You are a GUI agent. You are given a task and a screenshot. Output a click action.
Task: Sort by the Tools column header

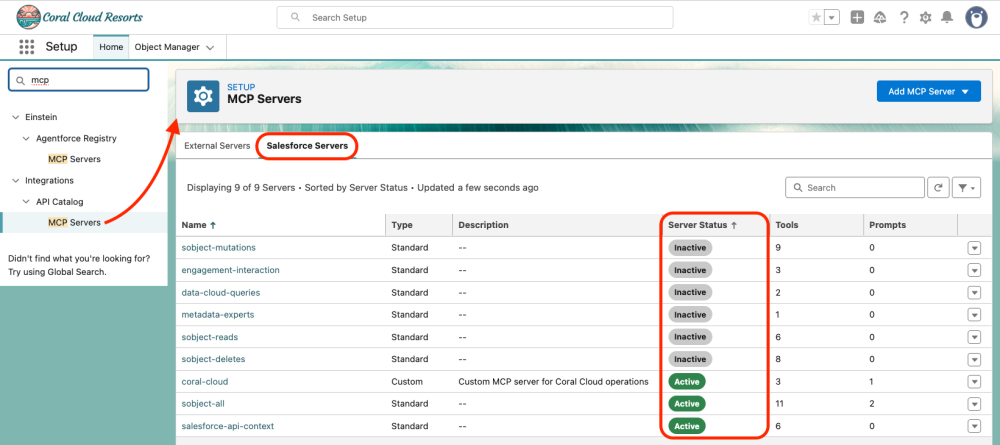click(x=786, y=225)
